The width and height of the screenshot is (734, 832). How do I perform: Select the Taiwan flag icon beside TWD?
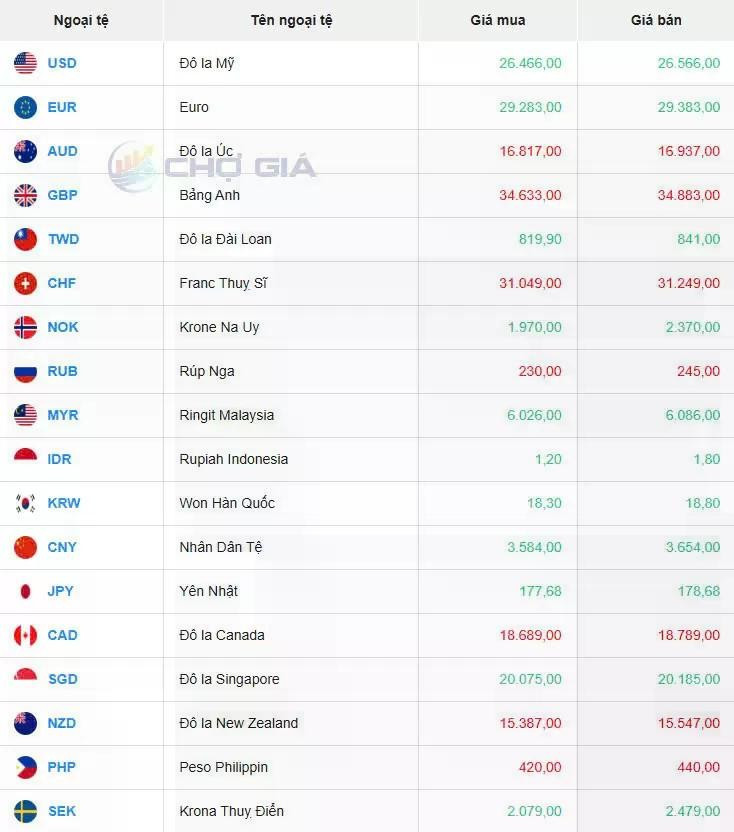coord(25,239)
